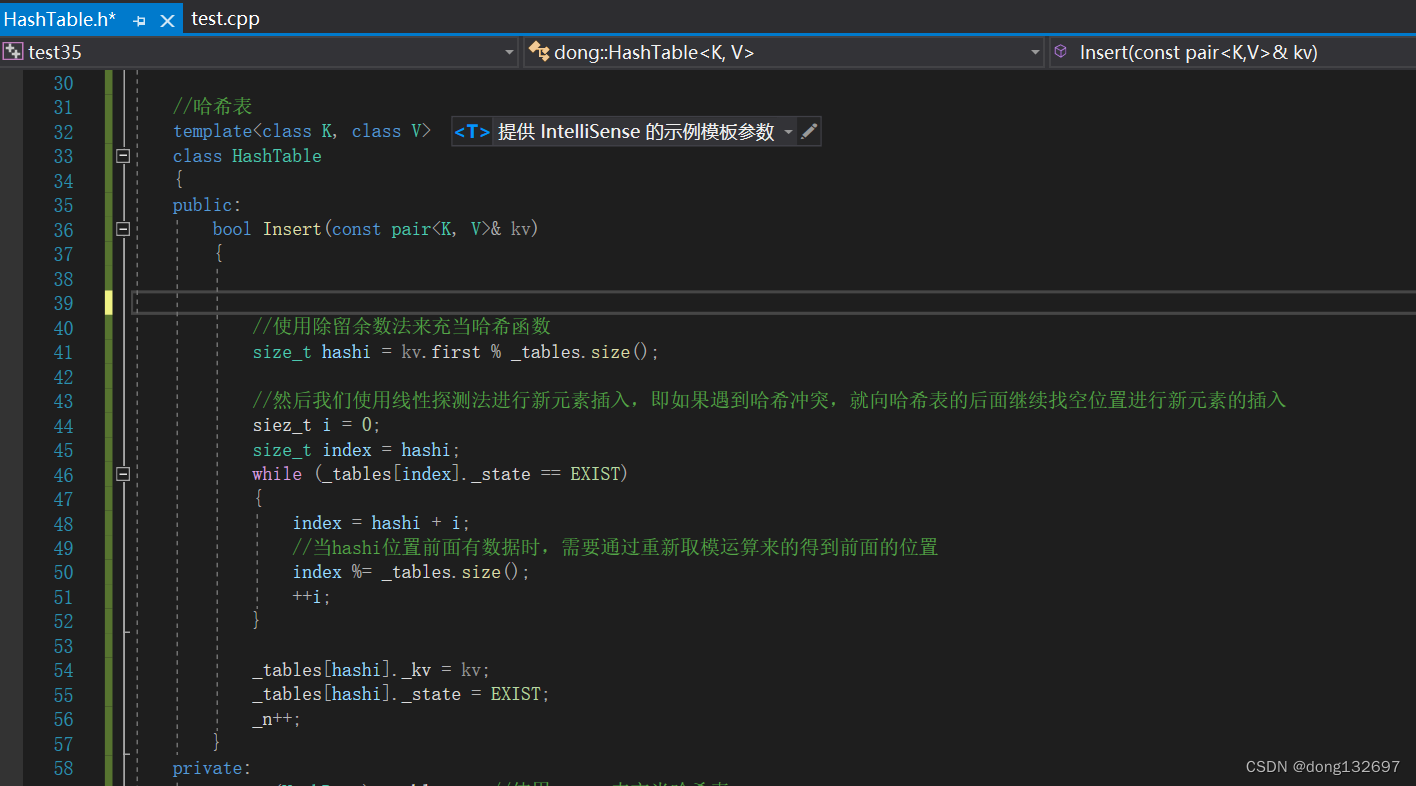Collapse the class HashTable outline block
This screenshot has height=786, width=1416.
pyautogui.click(x=123, y=156)
